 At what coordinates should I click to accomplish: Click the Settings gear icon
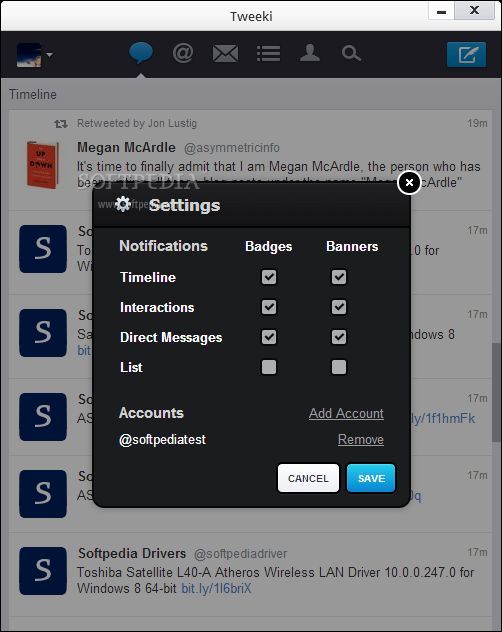click(123, 204)
